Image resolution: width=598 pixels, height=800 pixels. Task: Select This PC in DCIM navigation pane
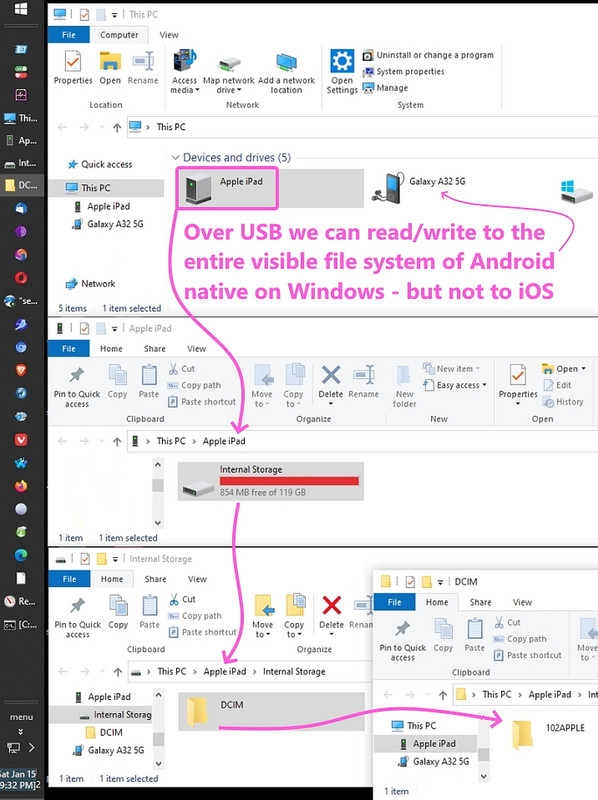(x=413, y=726)
